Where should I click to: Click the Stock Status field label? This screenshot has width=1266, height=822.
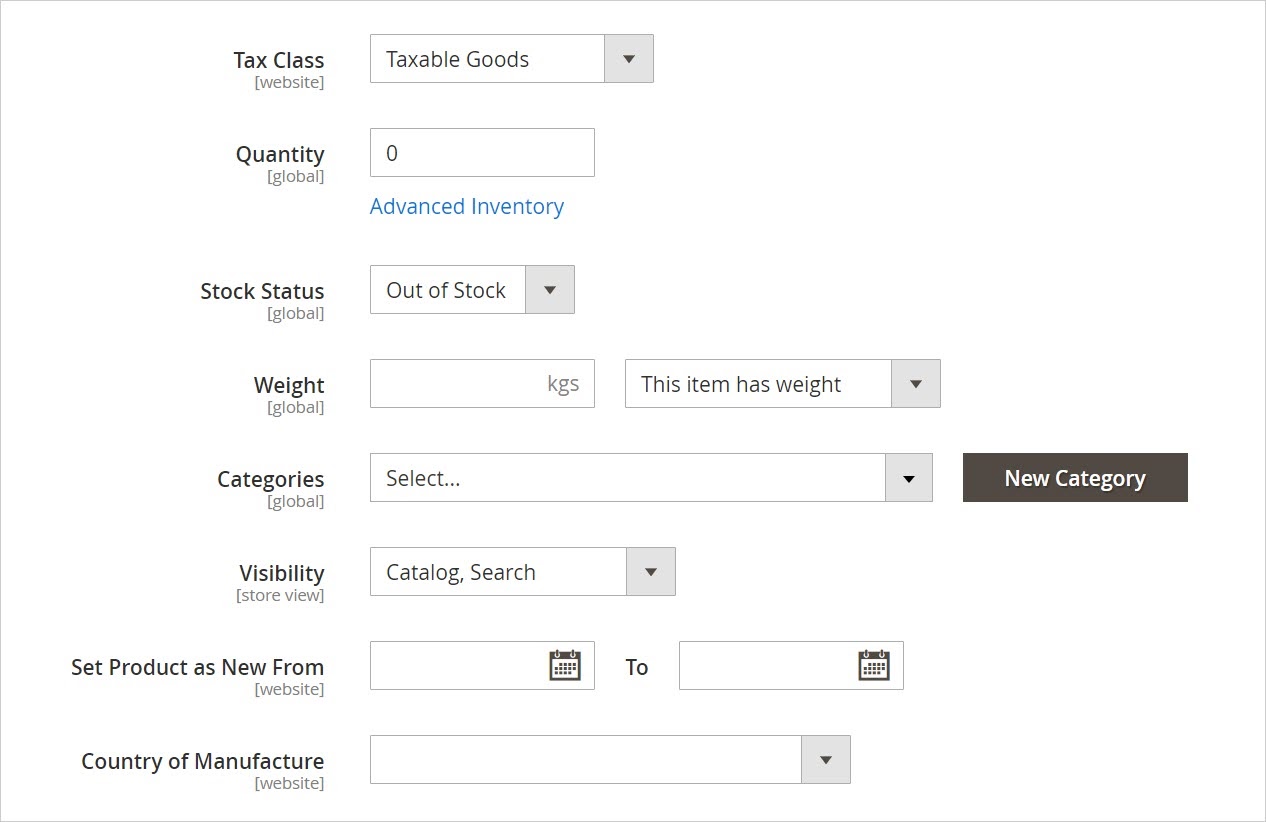tap(262, 291)
